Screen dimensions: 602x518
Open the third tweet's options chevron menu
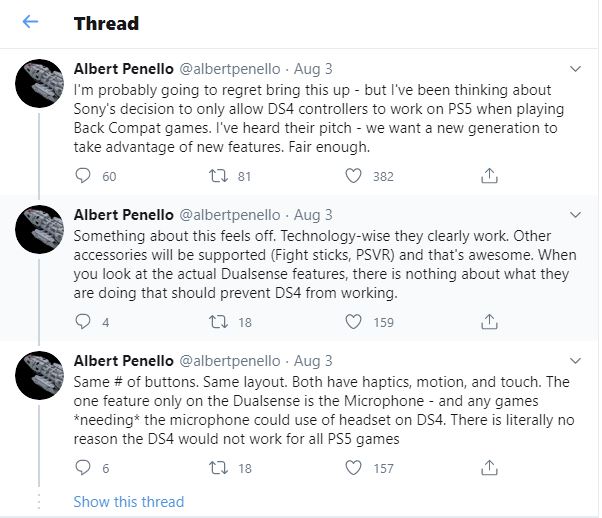pyautogui.click(x=575, y=361)
